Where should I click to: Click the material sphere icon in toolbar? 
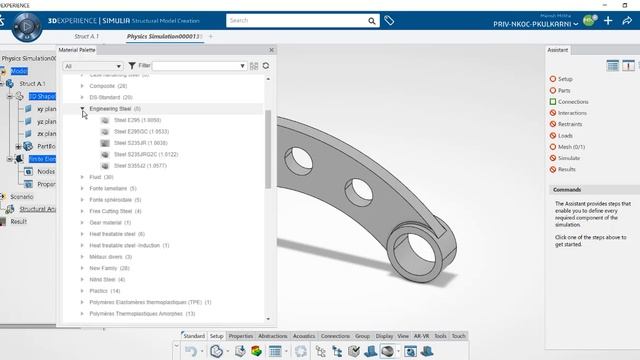tap(387, 351)
